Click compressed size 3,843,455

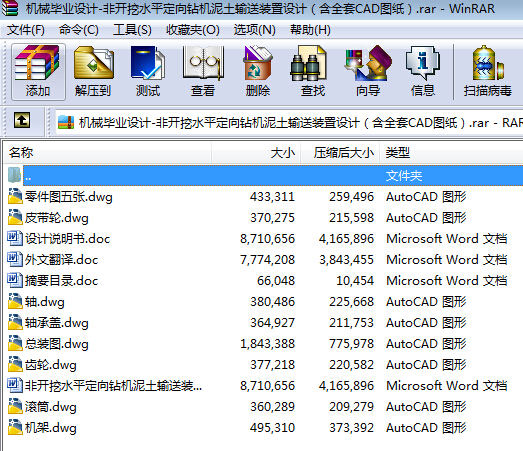click(347, 260)
